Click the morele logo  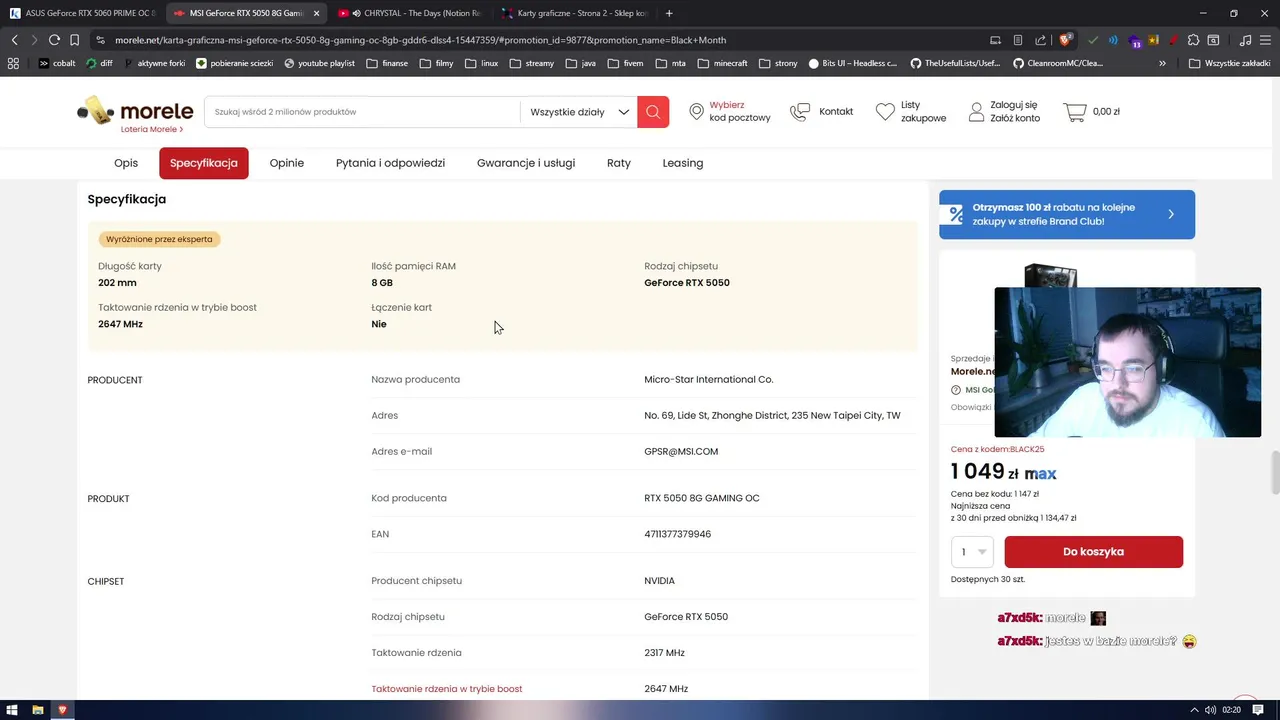tap(135, 111)
